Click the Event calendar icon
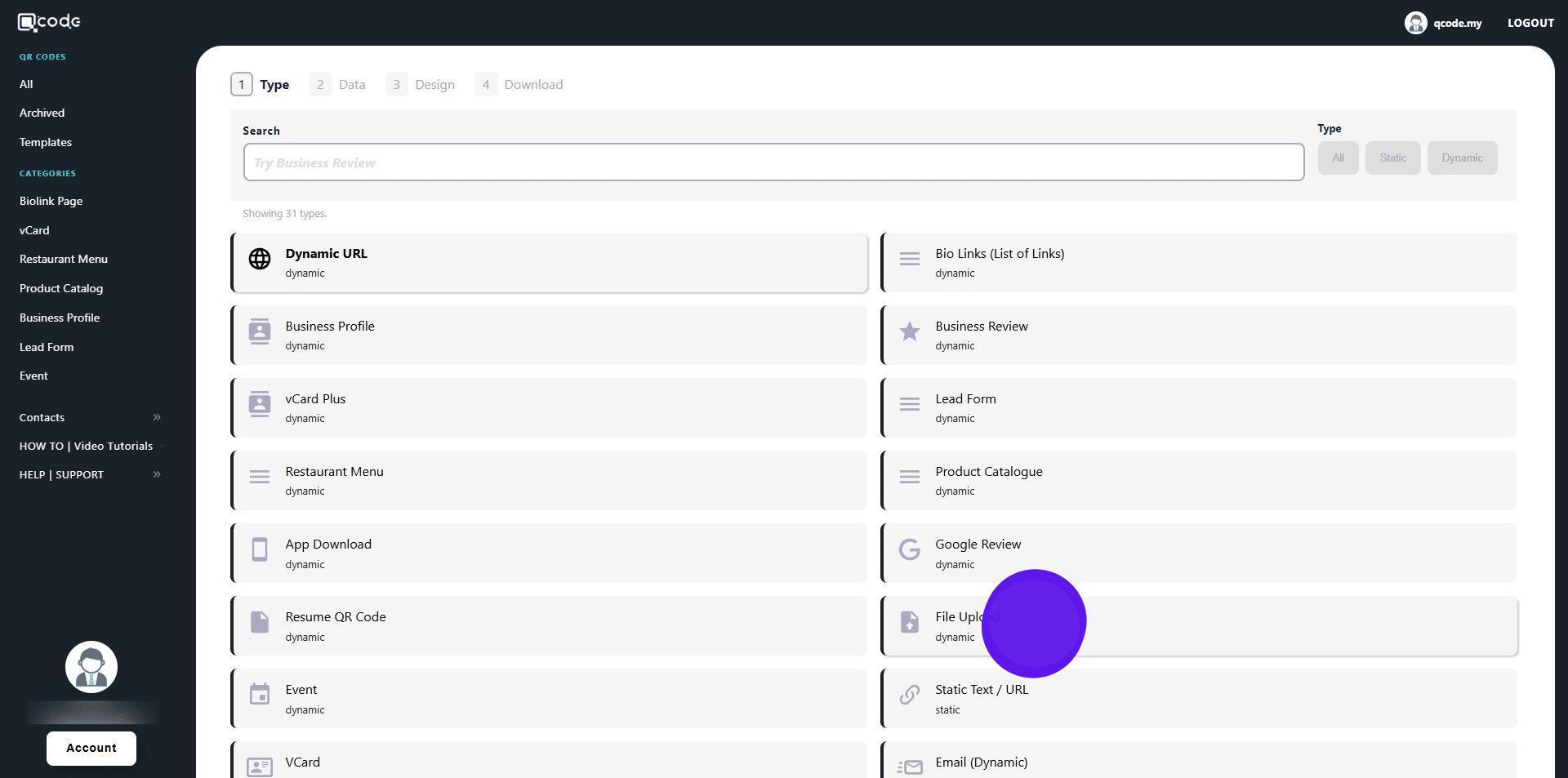The image size is (1568, 778). (260, 695)
